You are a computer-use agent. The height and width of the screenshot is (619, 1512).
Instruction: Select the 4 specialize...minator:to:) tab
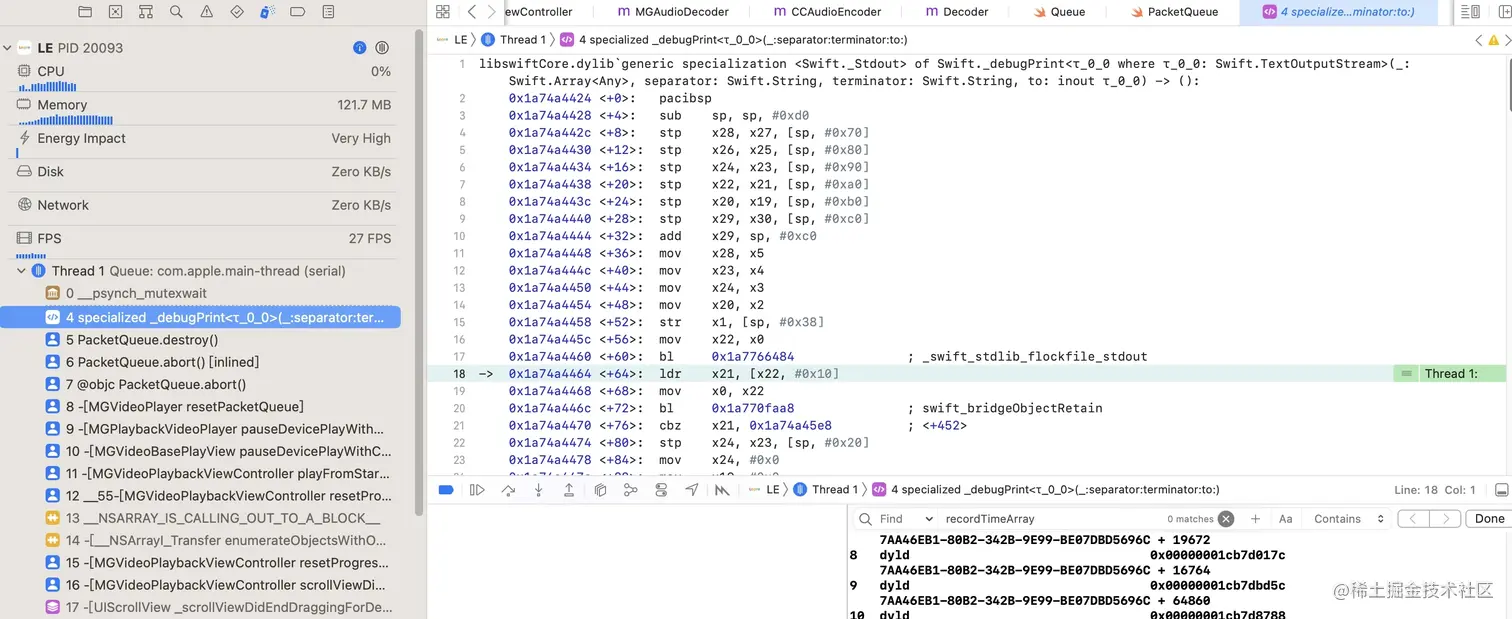tap(1339, 12)
